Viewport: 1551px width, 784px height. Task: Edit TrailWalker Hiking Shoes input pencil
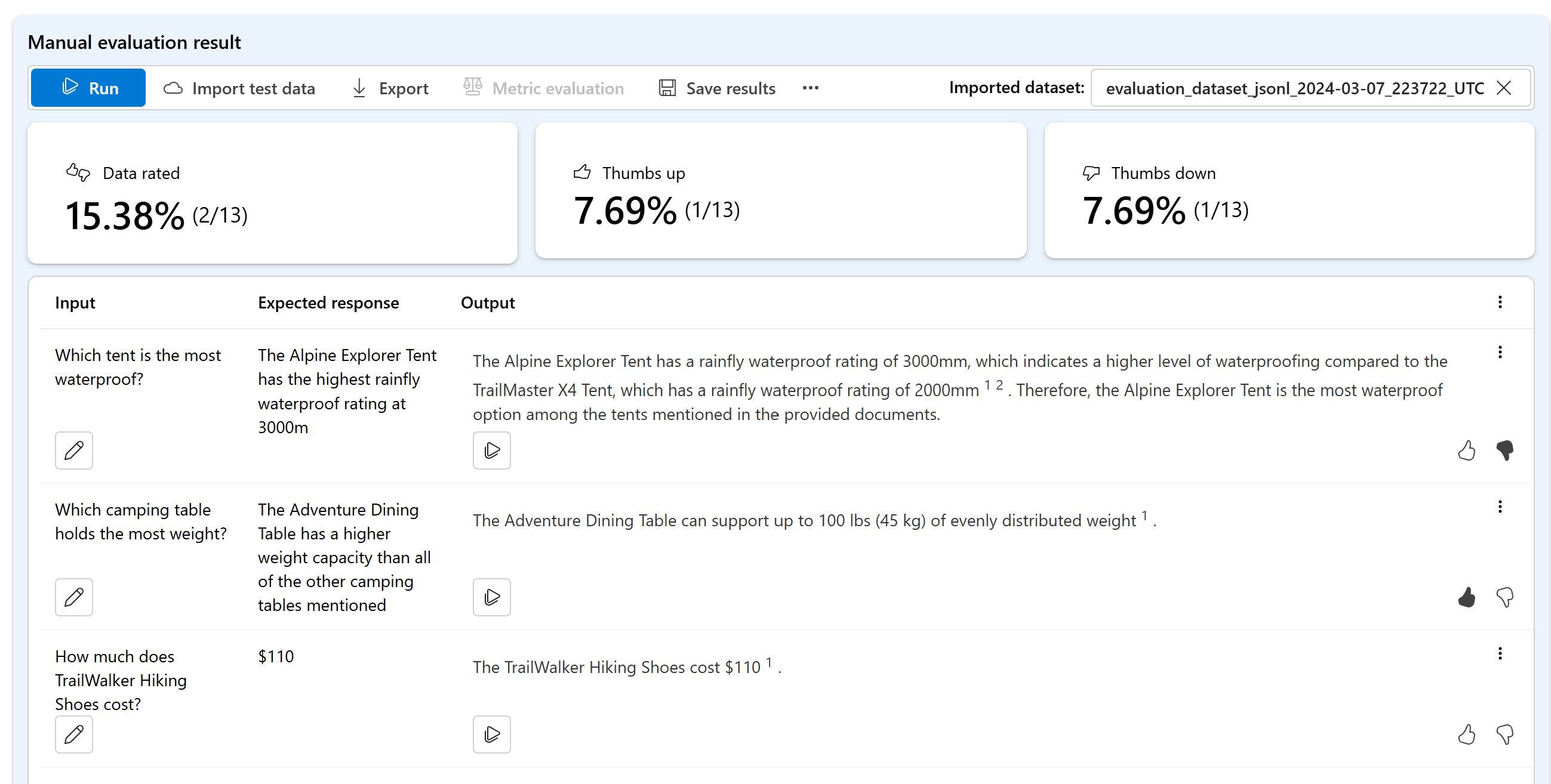73,734
